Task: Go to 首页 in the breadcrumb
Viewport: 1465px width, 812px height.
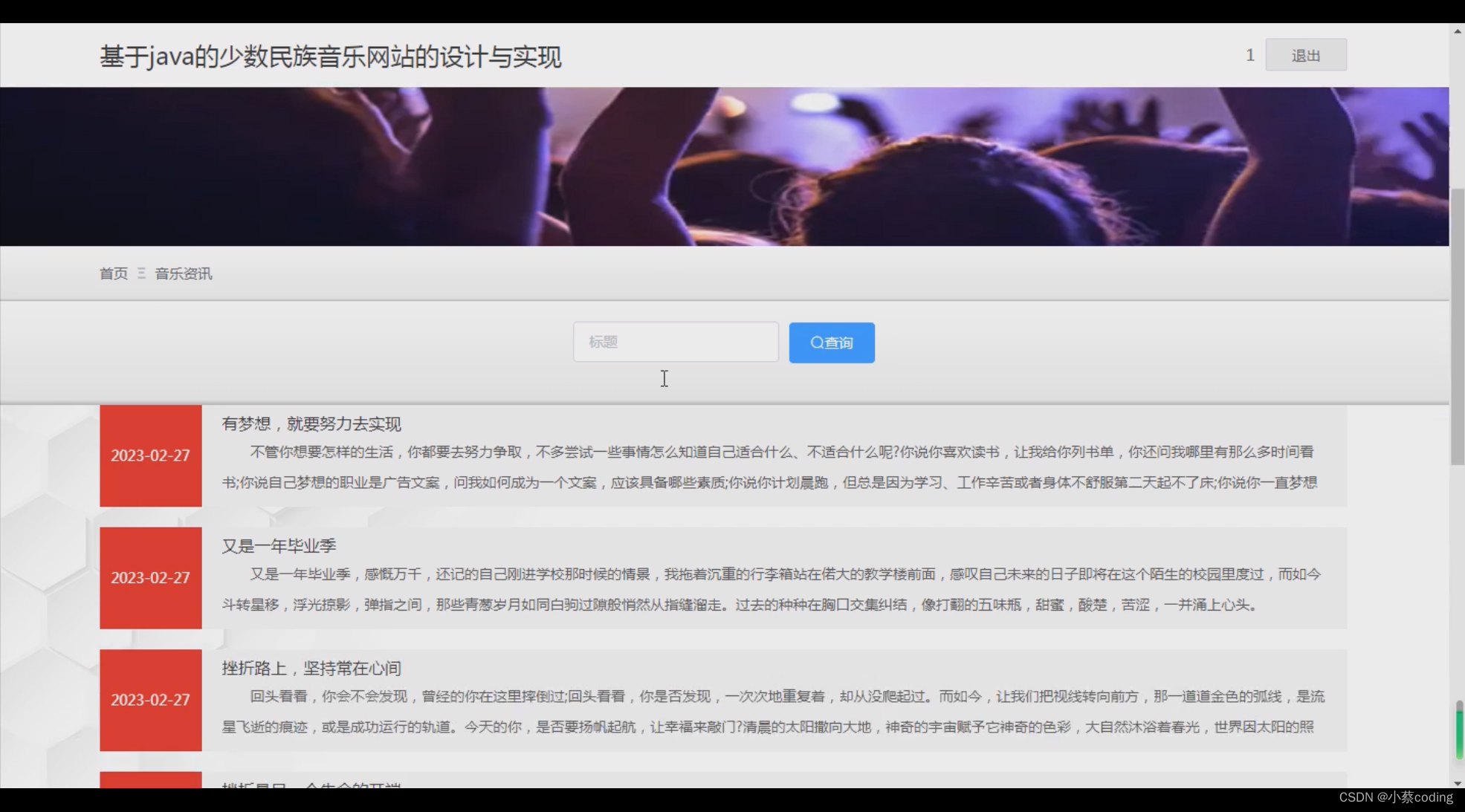Action: (x=114, y=273)
